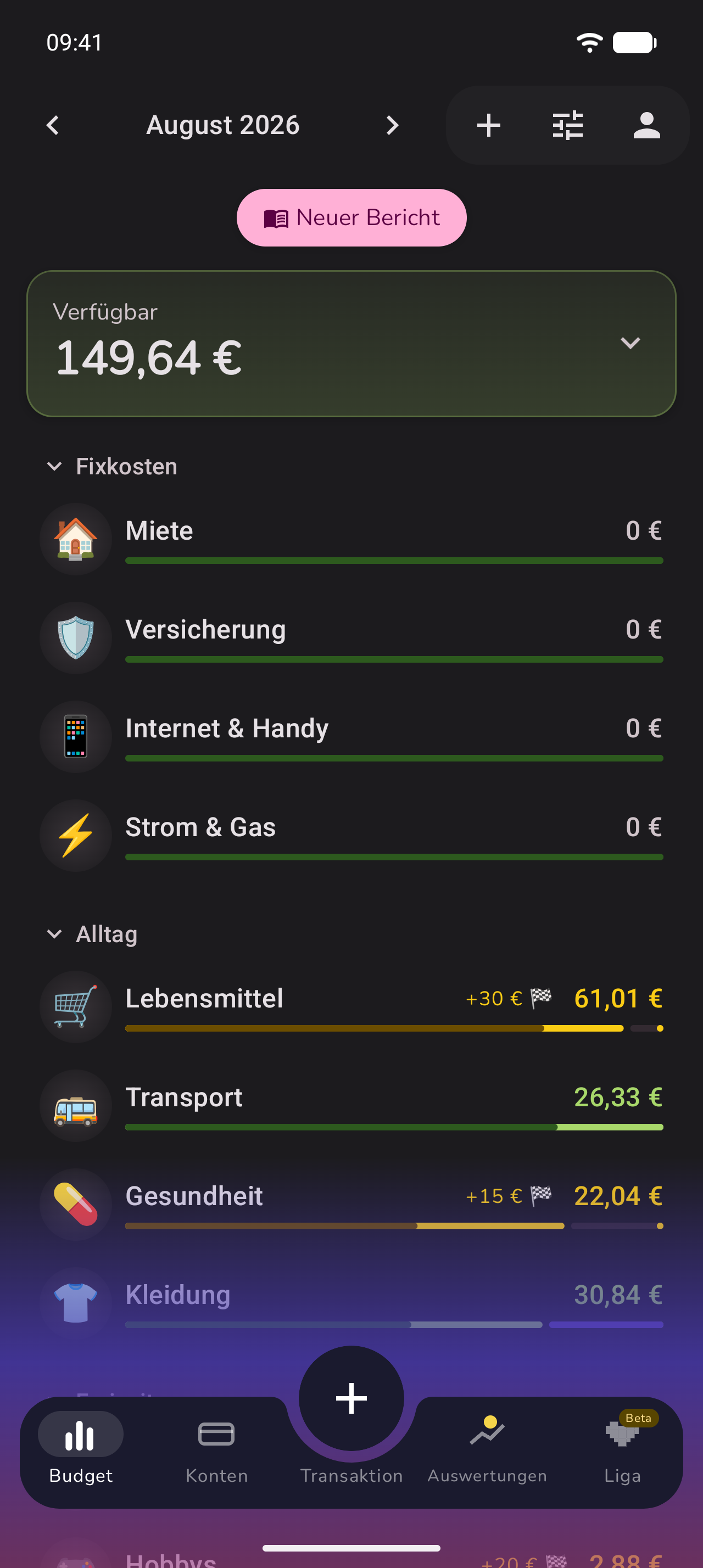Tap the Miete house icon
Screen dimensions: 703x1568
point(76,539)
